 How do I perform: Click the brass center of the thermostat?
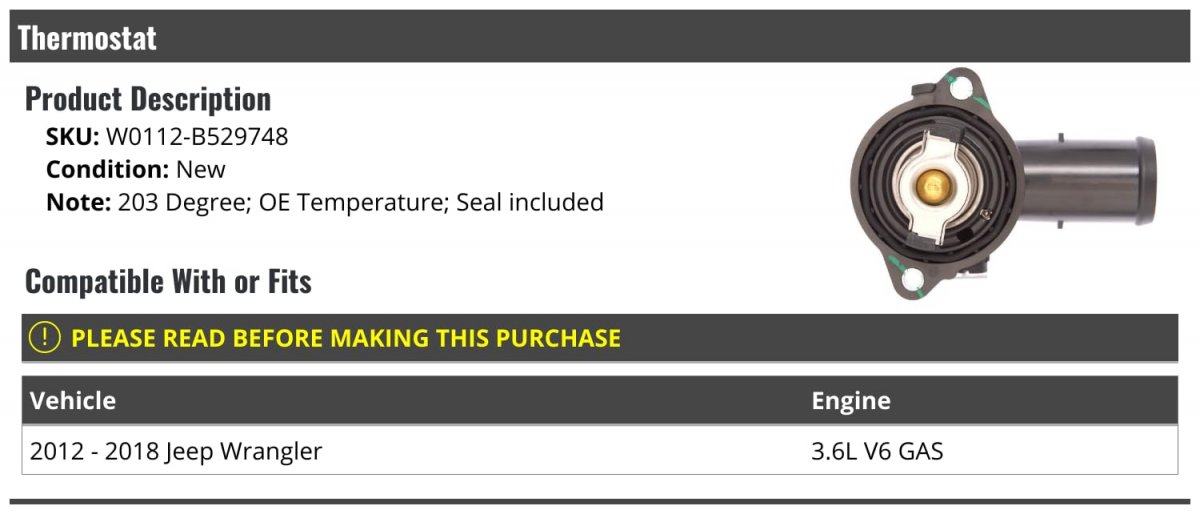click(934, 183)
